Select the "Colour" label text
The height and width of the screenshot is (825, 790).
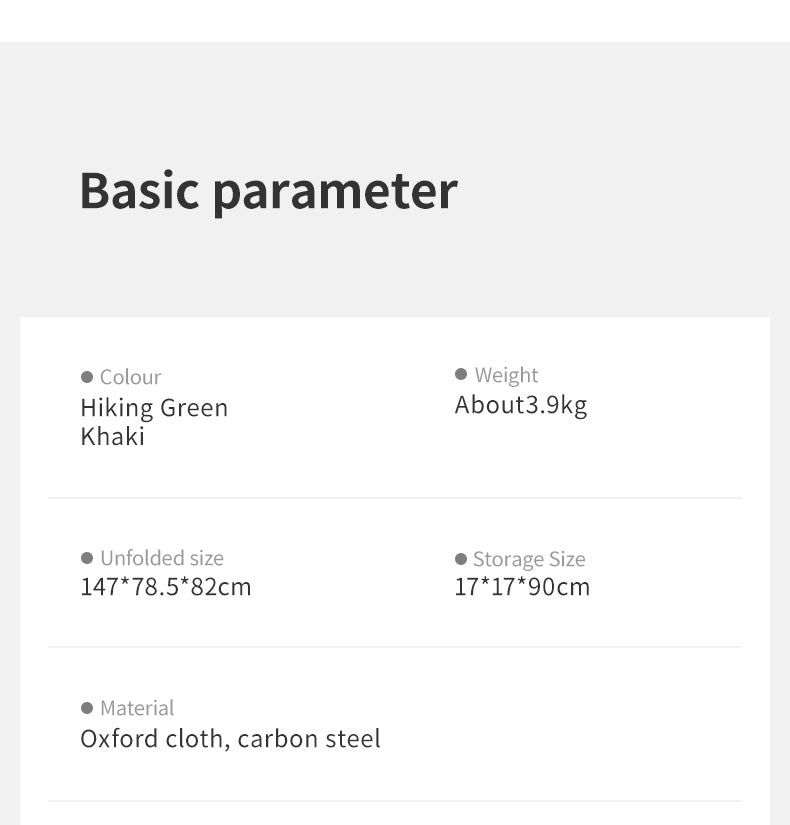[x=130, y=377]
